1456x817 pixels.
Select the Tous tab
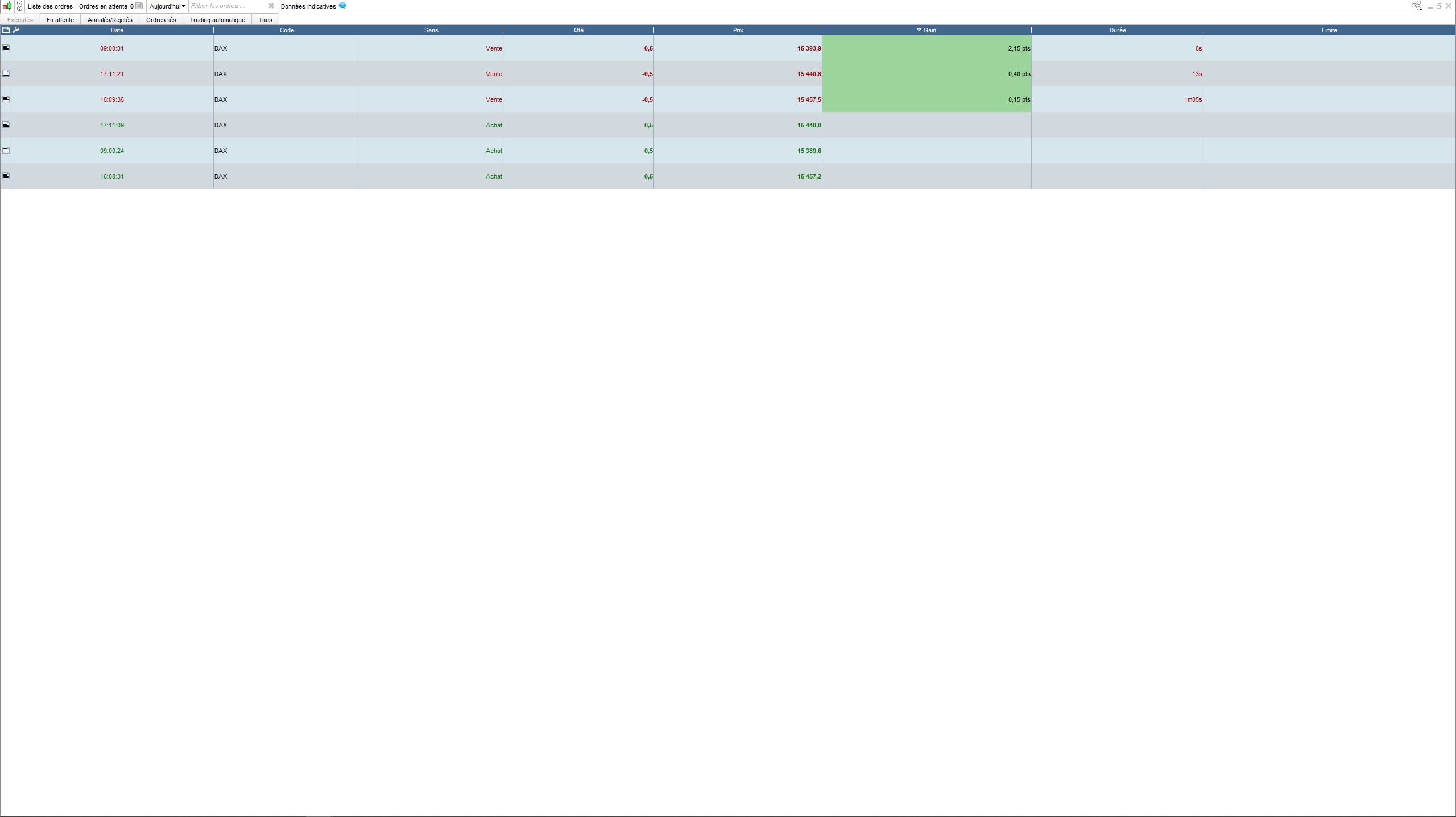pos(265,20)
